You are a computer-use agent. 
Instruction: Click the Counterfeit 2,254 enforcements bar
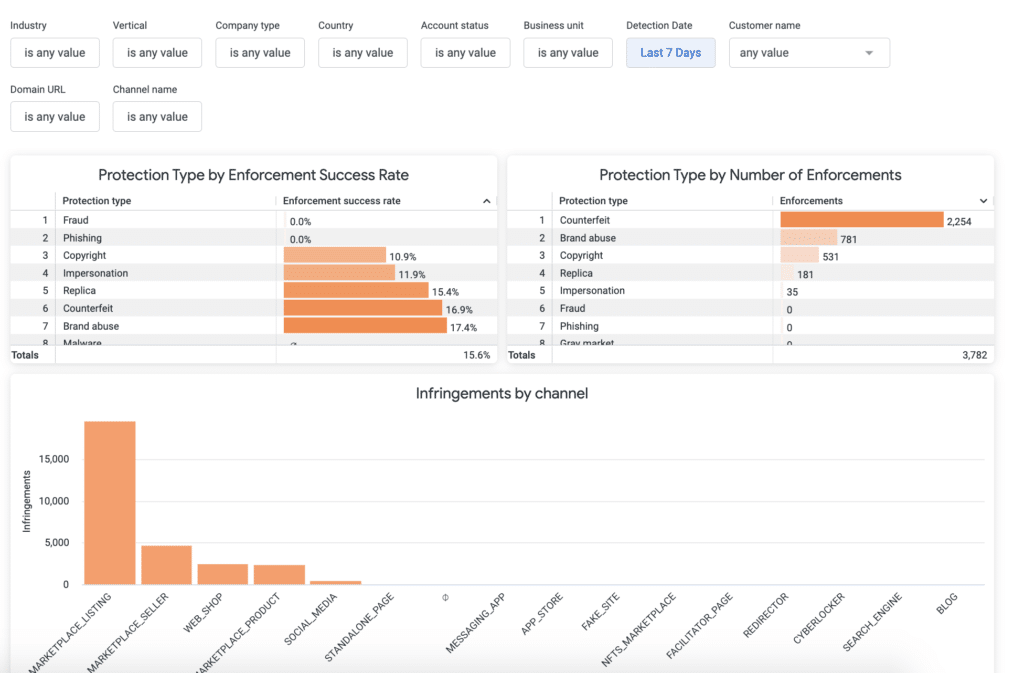pyautogui.click(x=861, y=220)
